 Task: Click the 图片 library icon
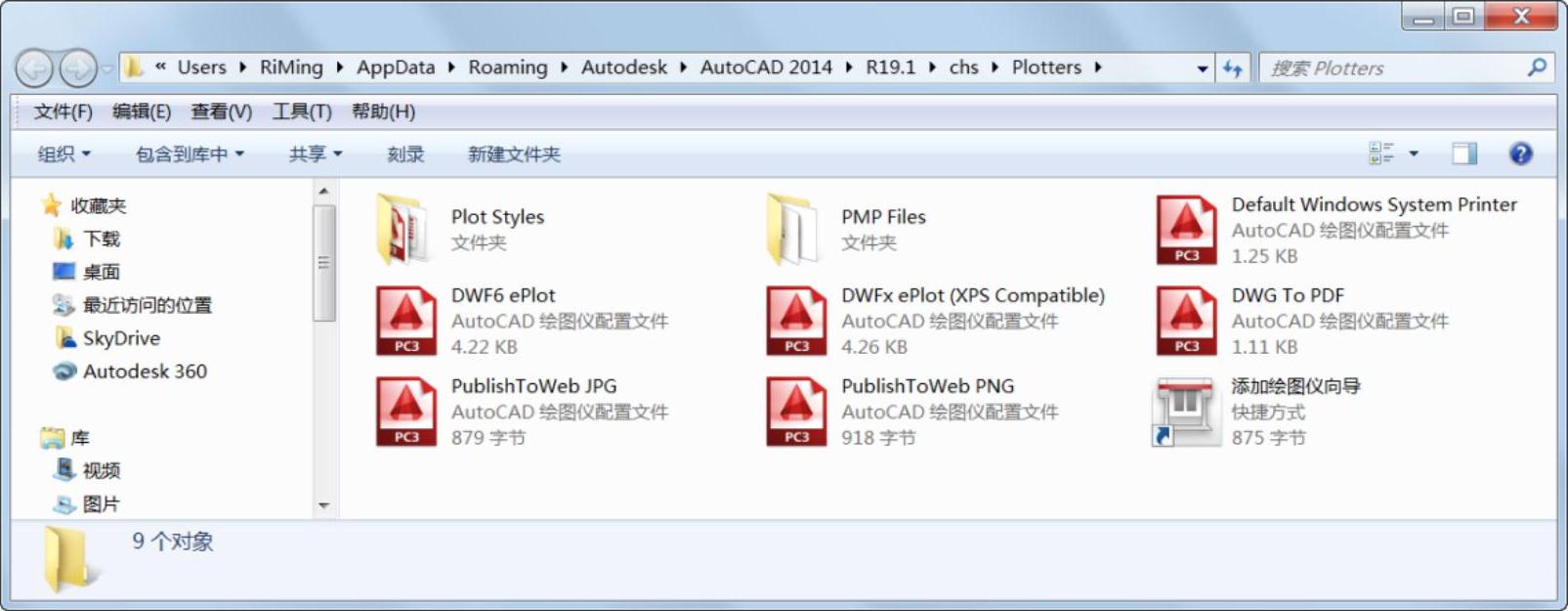[64, 504]
